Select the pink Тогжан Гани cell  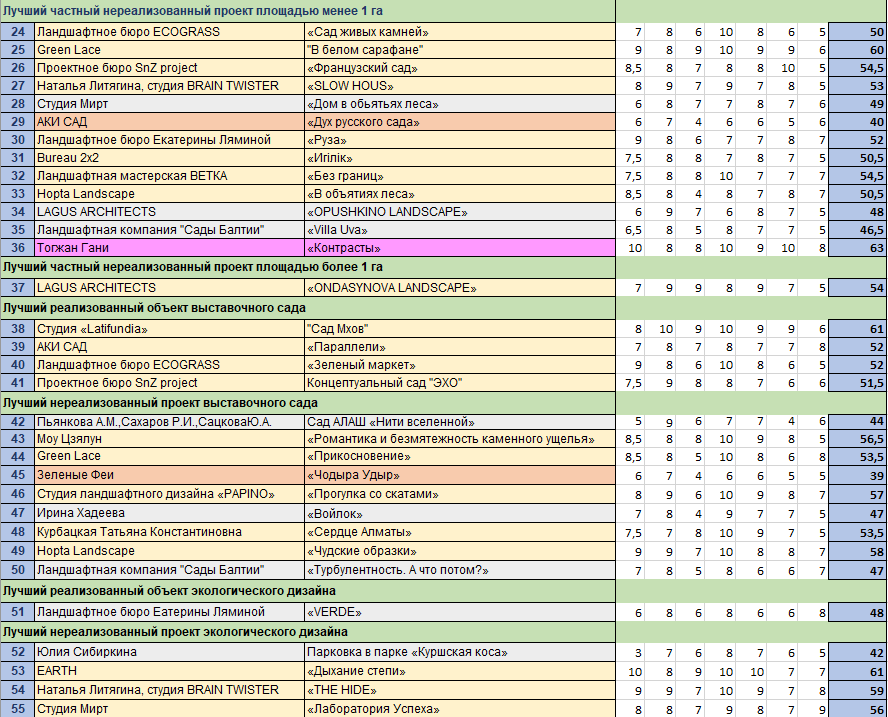point(168,248)
